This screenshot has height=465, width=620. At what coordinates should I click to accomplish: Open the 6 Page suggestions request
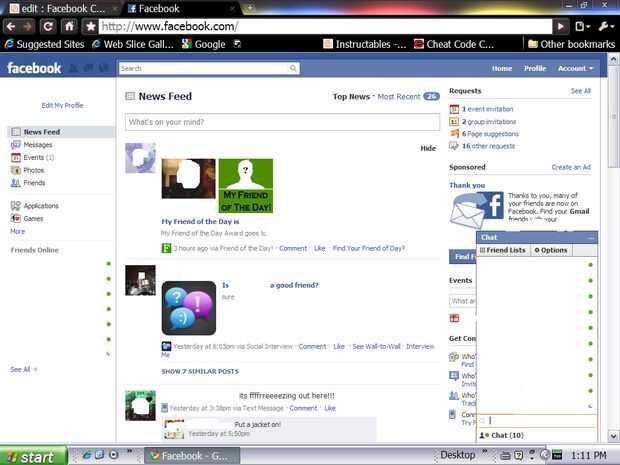point(490,134)
